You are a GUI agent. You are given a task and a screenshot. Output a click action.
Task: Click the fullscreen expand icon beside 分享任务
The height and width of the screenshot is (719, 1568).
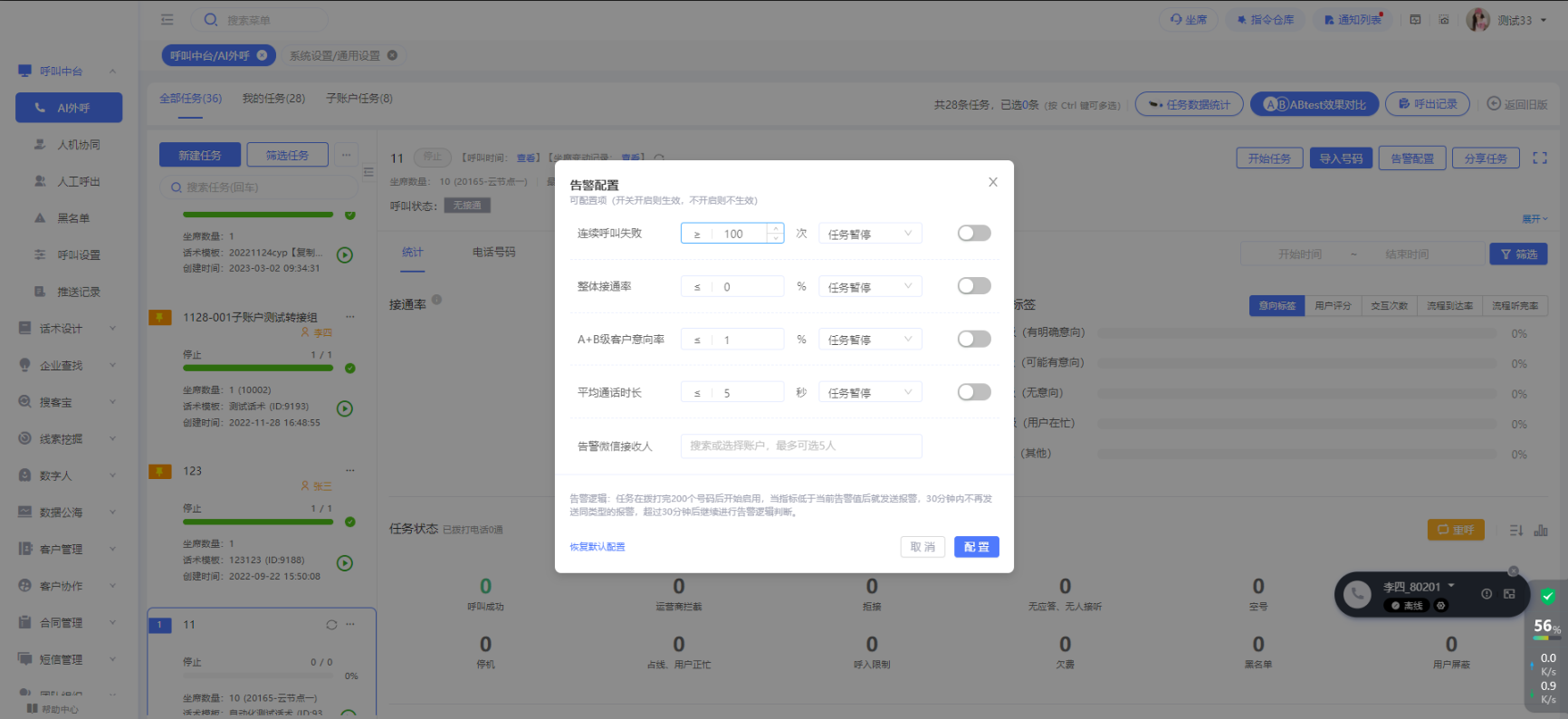pos(1539,158)
